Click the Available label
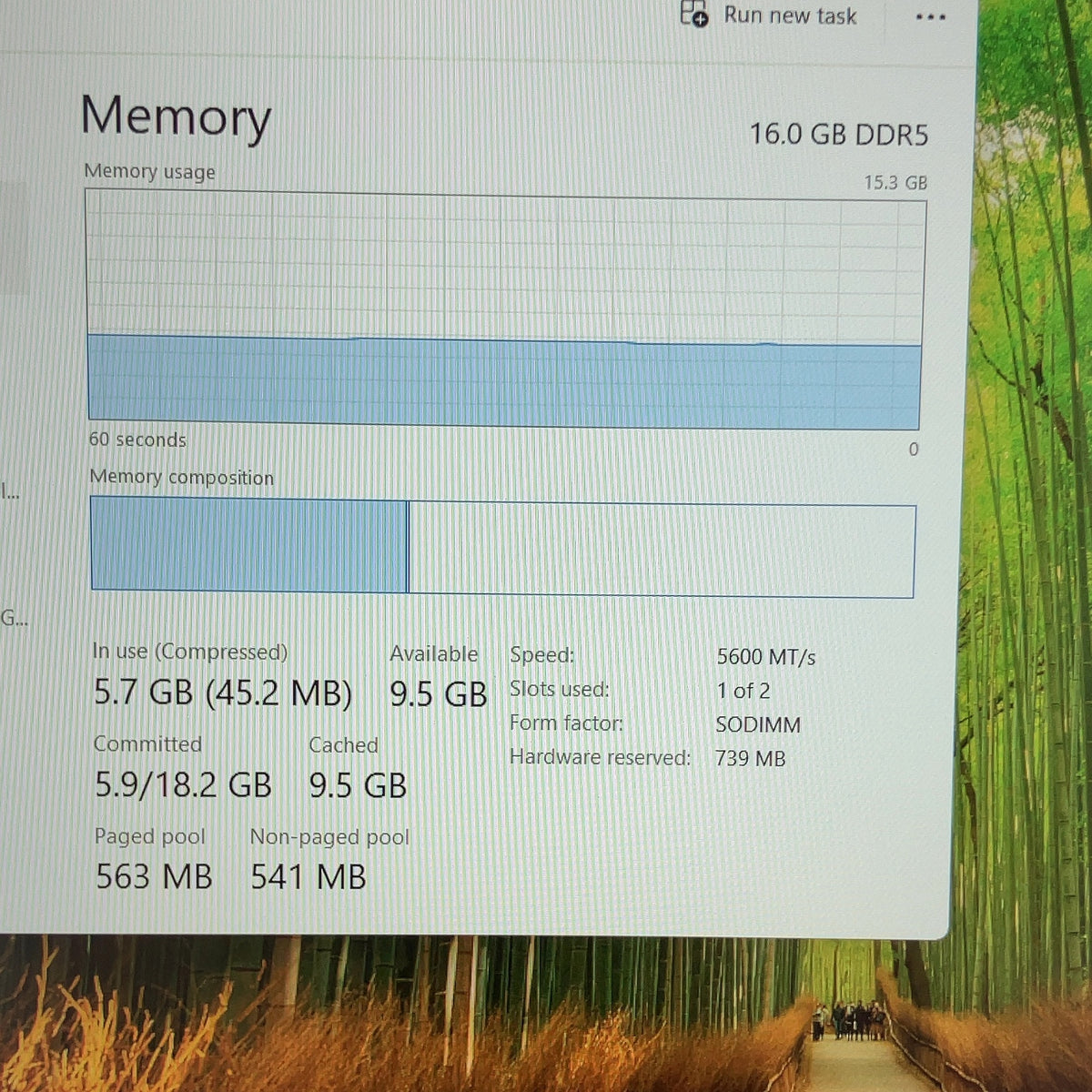Screen dimensions: 1092x1092 433,654
